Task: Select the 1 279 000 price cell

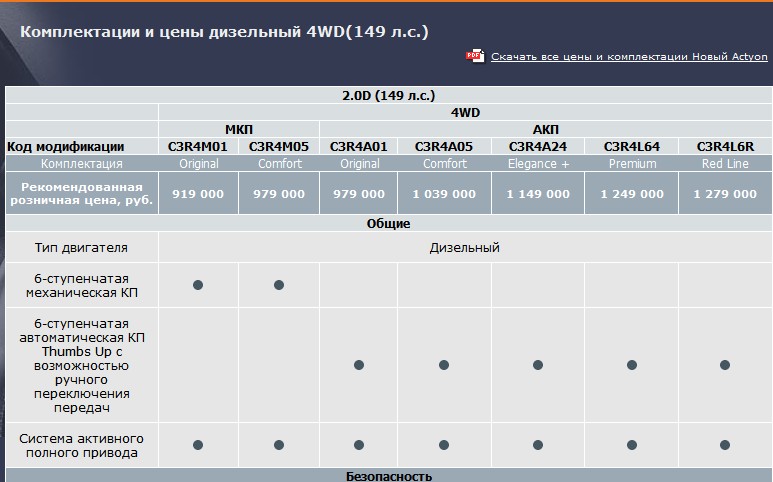Action: pos(725,194)
